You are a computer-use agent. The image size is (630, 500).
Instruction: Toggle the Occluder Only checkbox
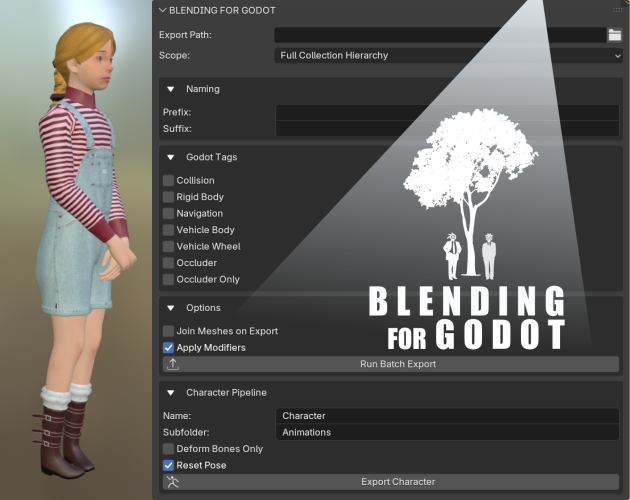tap(168, 279)
